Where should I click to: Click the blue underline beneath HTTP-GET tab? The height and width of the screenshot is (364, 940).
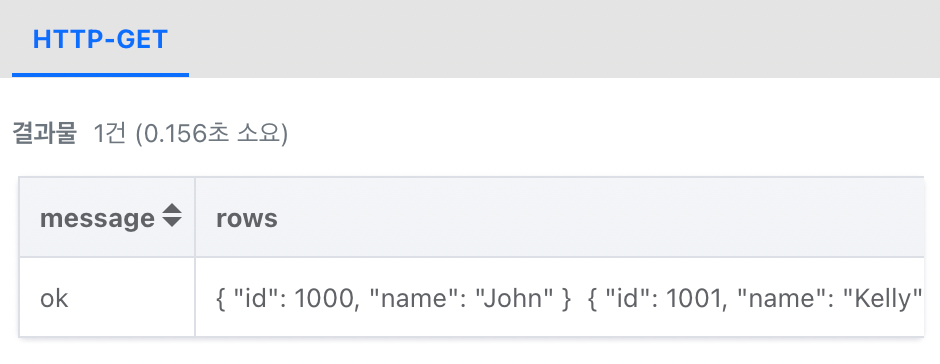coord(100,75)
